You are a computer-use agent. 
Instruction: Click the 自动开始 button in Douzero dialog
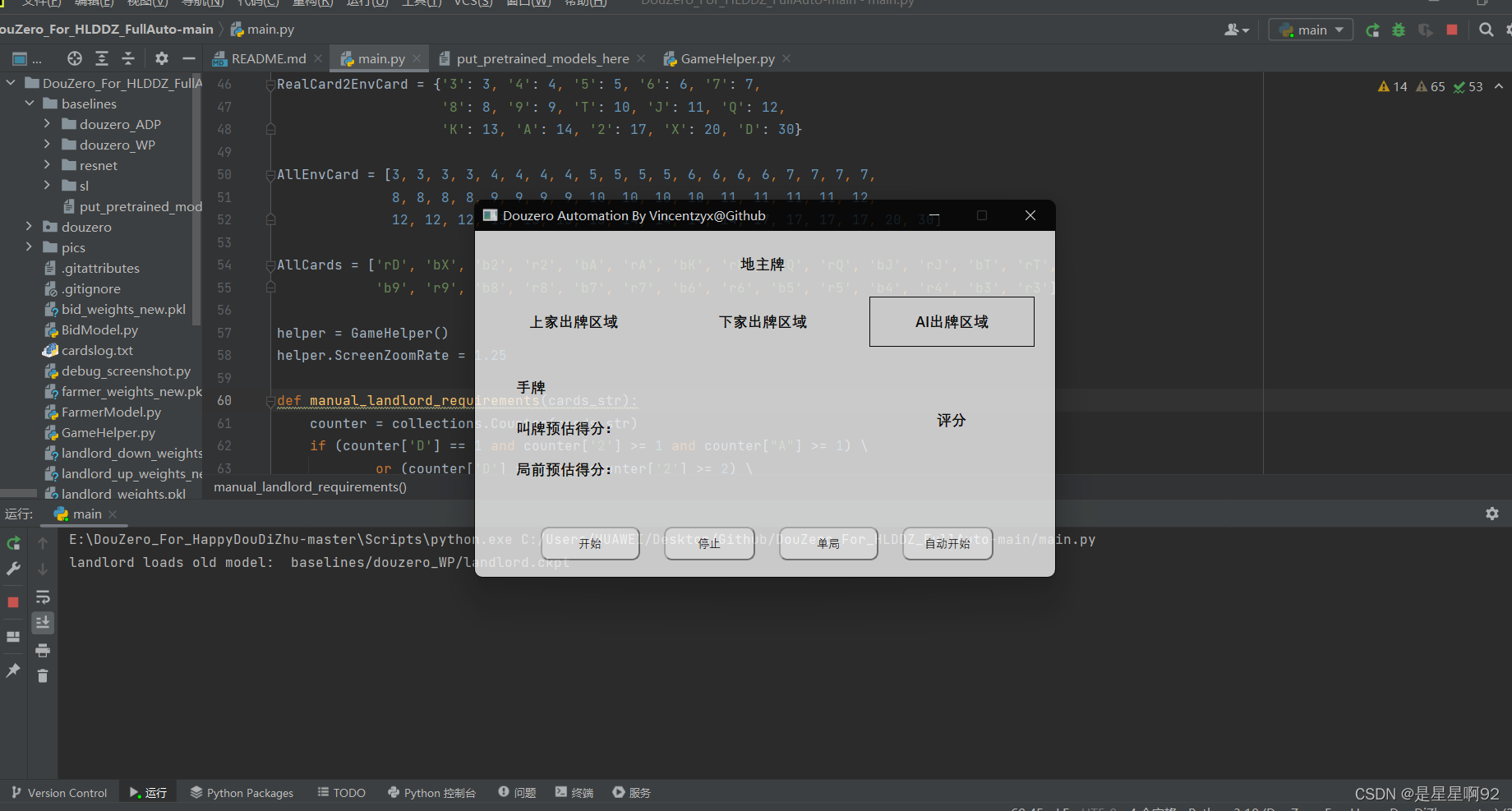point(947,543)
